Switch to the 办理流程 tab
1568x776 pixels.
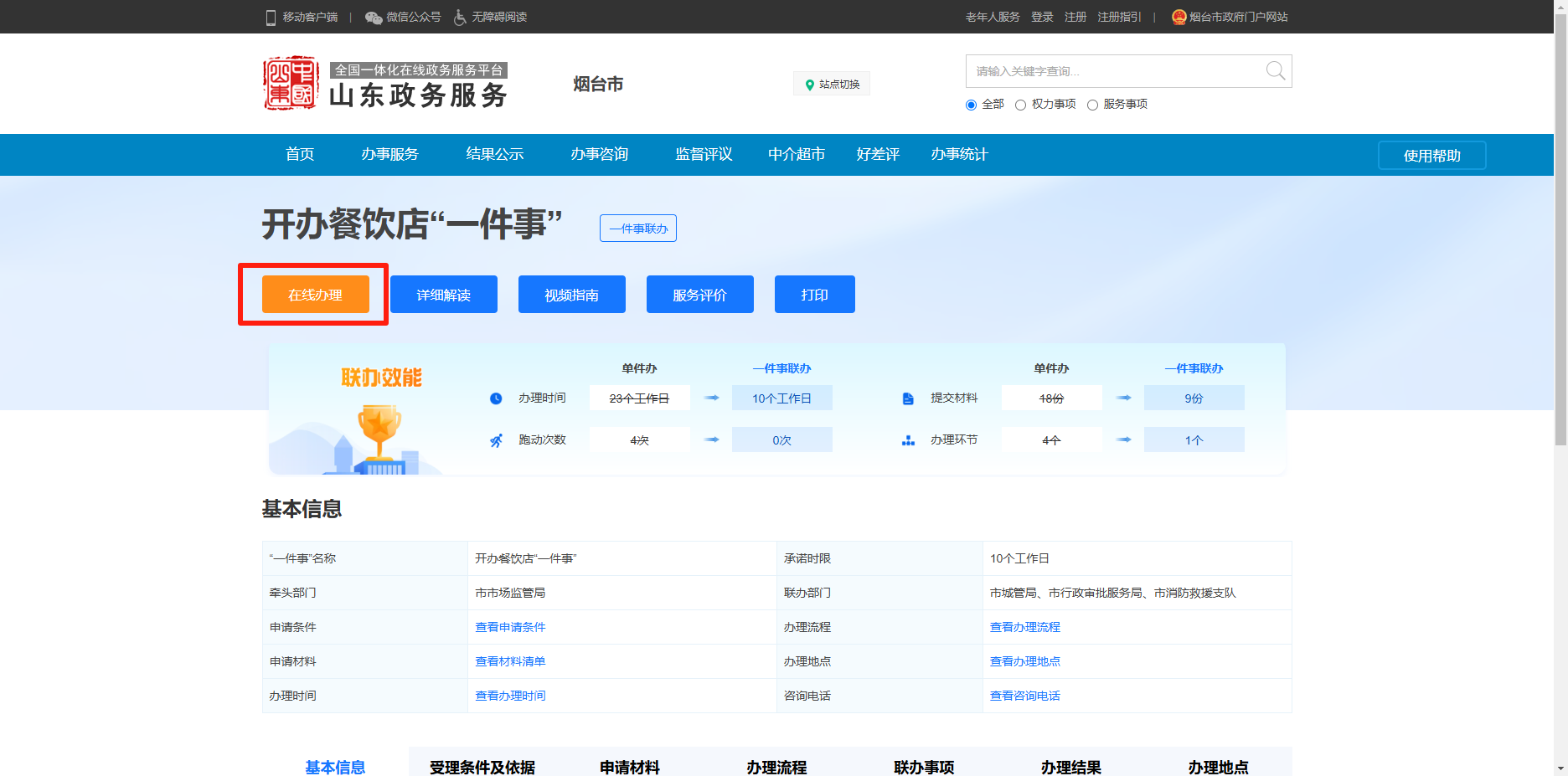[x=776, y=767]
